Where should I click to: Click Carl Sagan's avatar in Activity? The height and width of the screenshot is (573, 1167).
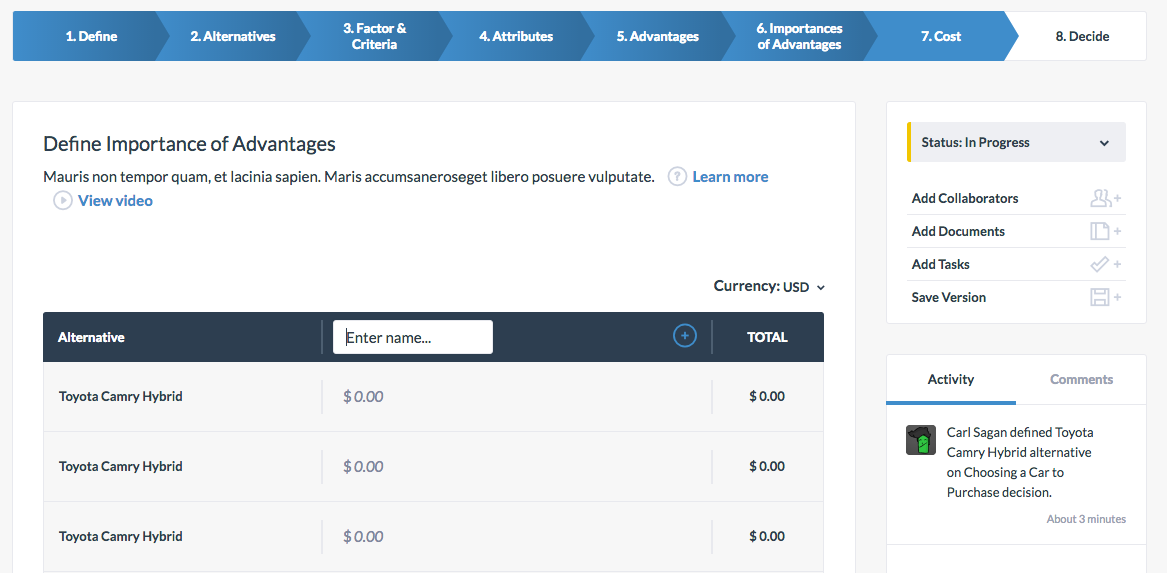(x=921, y=441)
